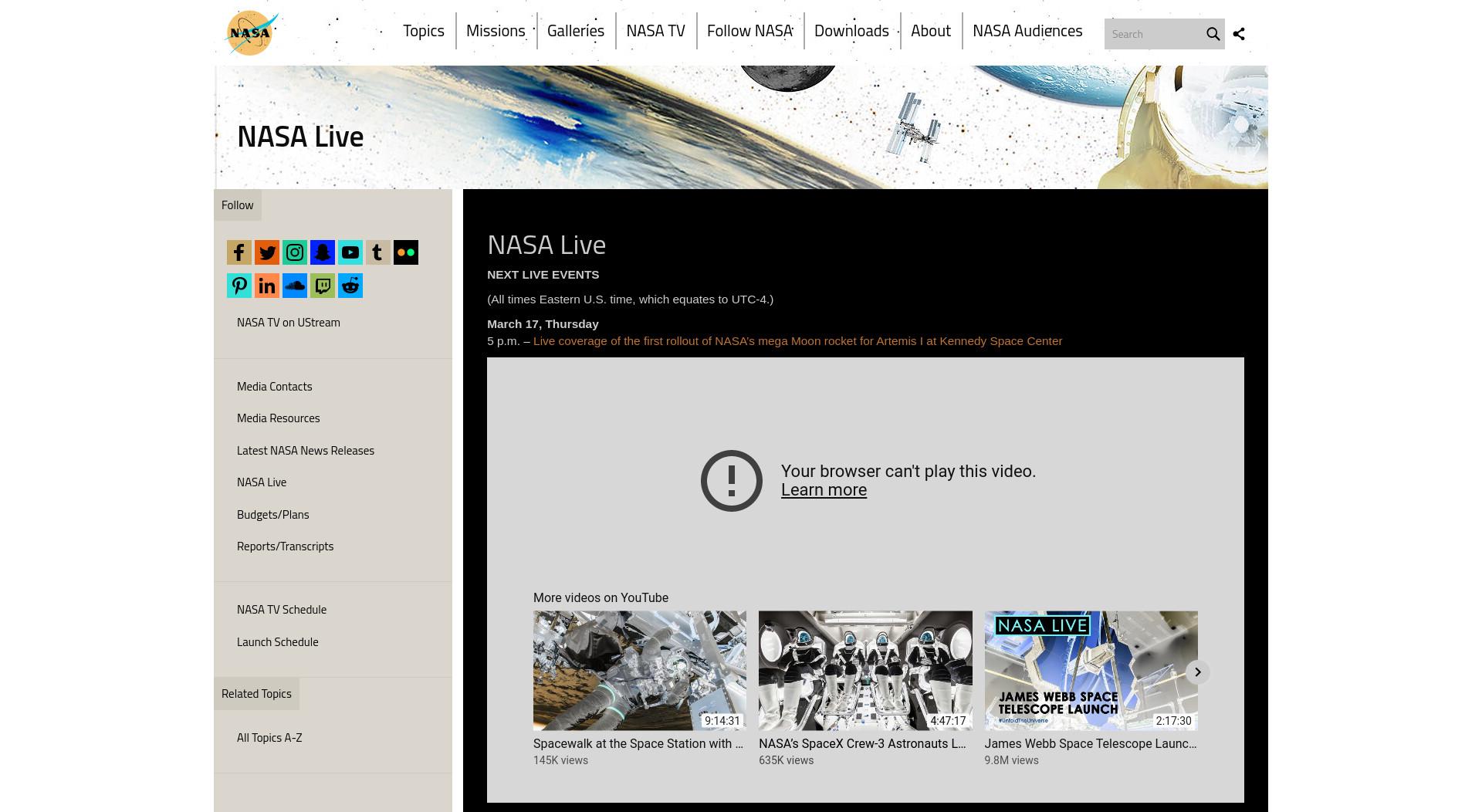Open NASA TV on UStream link
The height and width of the screenshot is (812, 1482).
click(289, 323)
